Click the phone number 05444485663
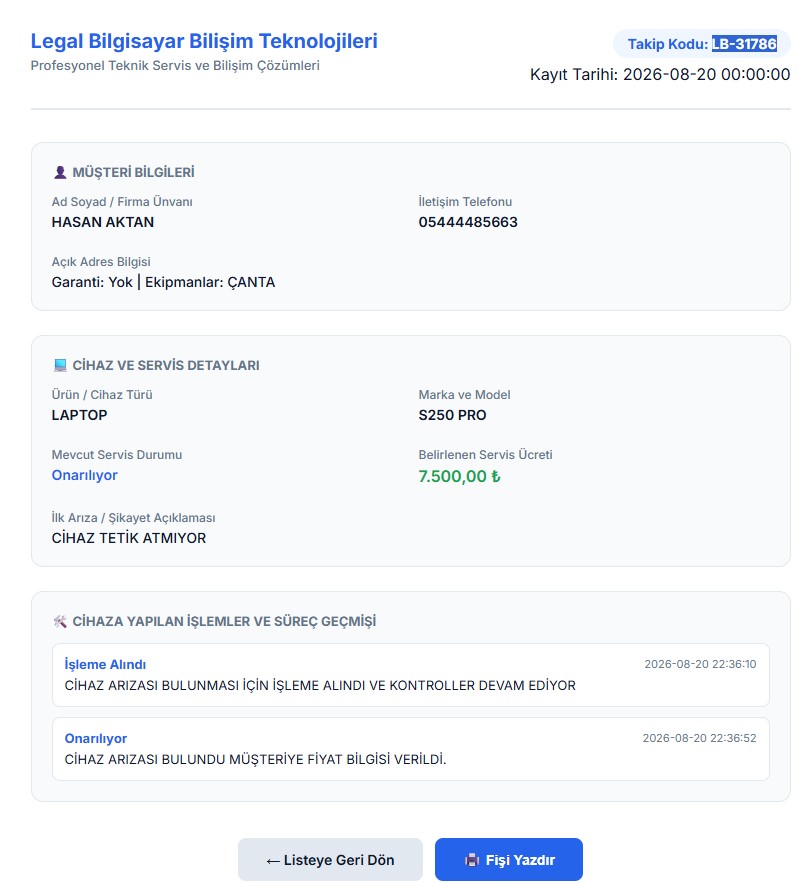 (468, 222)
